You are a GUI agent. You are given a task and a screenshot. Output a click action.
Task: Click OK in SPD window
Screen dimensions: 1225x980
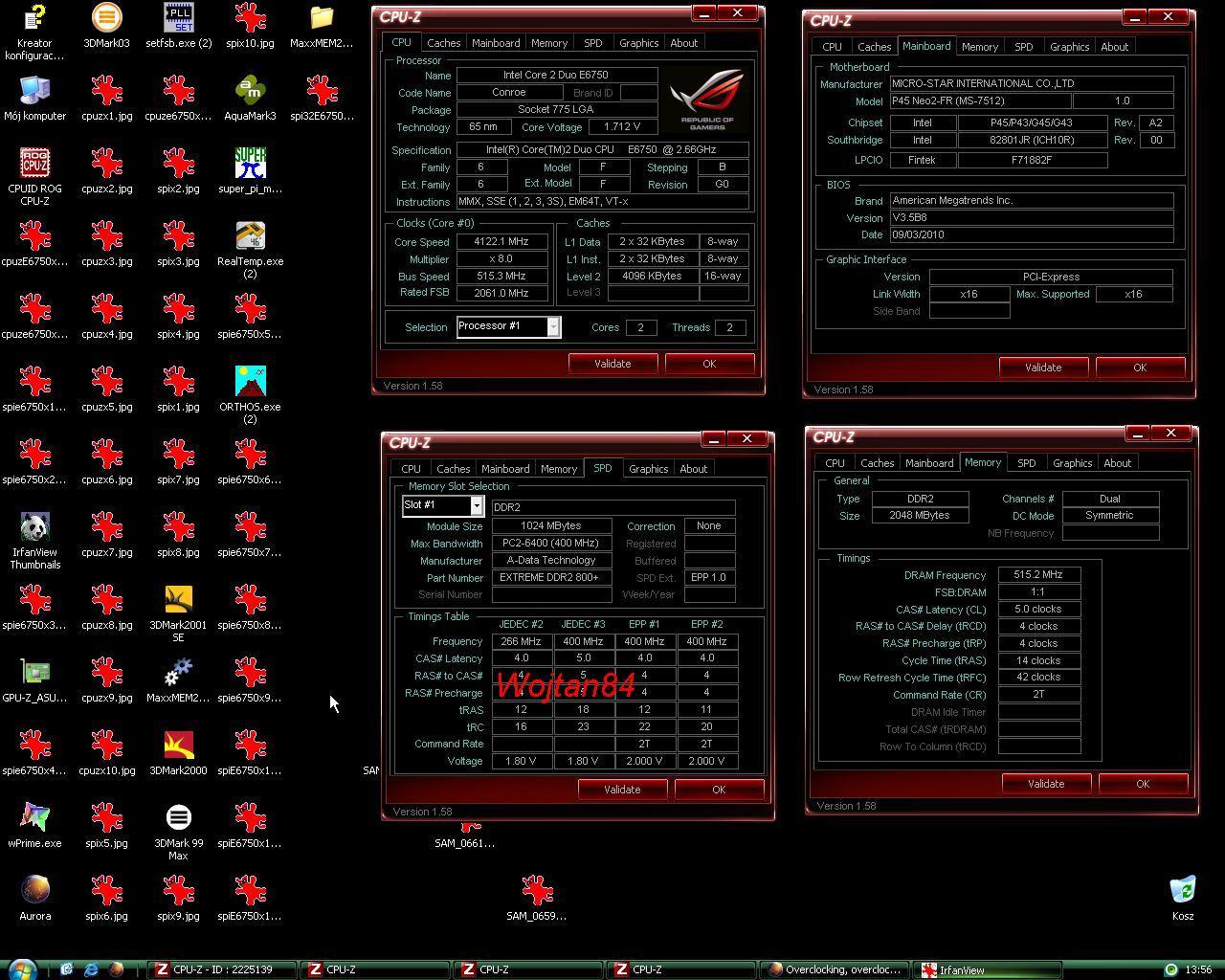point(719,790)
